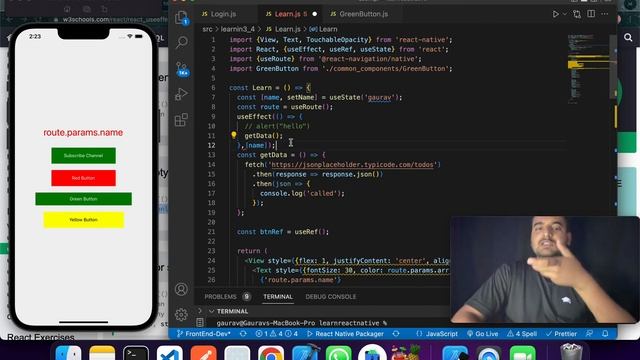Click the expand arrow left of TERMINAL section
The width and height of the screenshot is (640, 360).
click(x=200, y=311)
